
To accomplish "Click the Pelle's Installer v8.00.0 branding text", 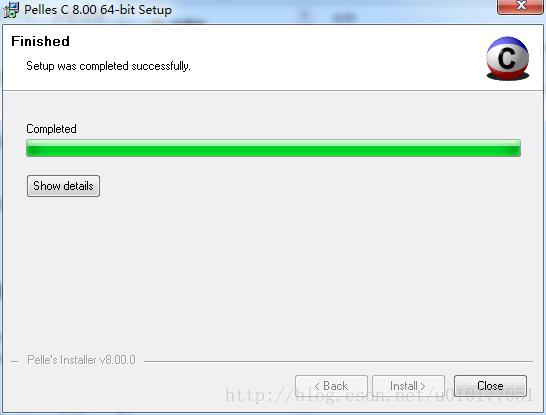I will point(81,360).
